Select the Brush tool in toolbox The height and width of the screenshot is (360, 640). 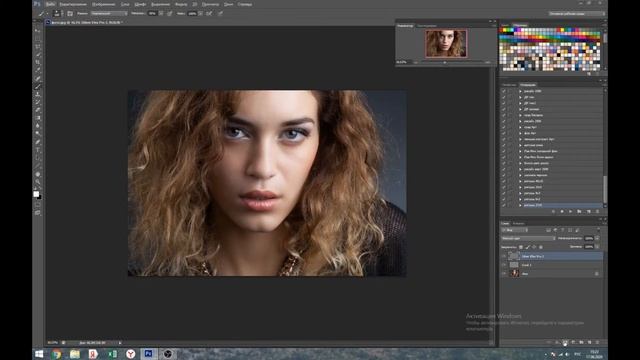[38, 86]
